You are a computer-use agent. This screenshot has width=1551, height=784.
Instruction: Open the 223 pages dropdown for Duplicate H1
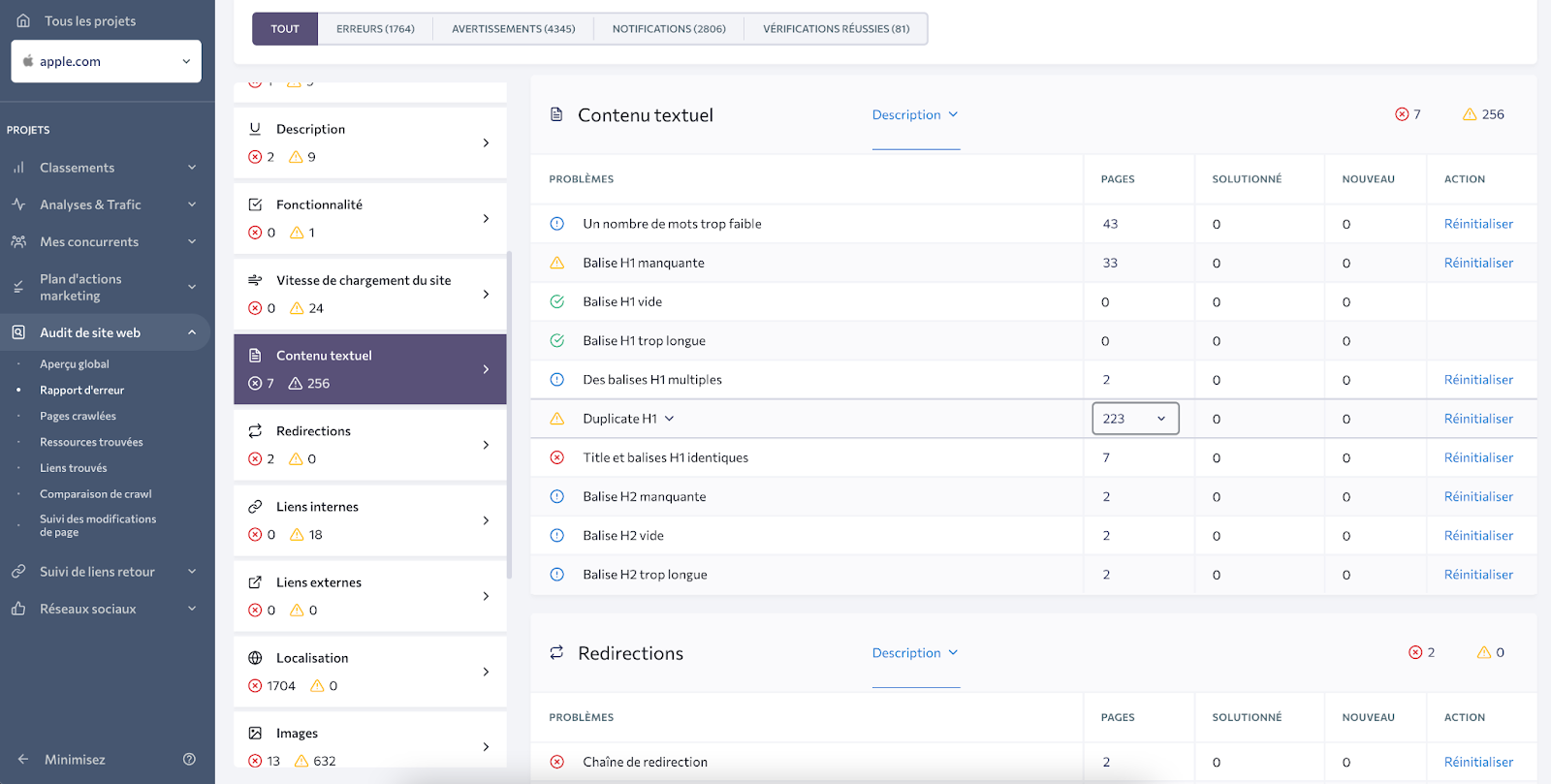click(x=1136, y=419)
